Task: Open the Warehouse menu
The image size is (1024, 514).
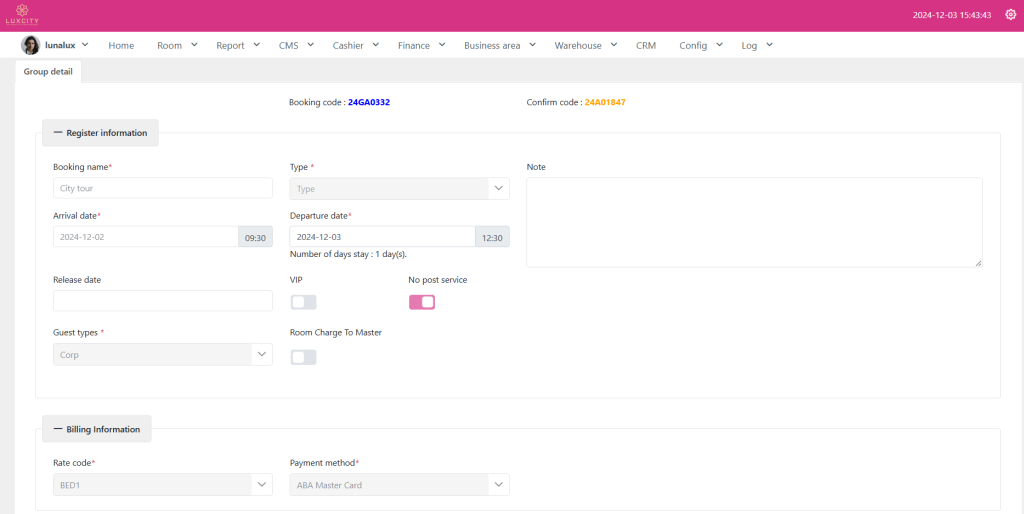Action: pyautogui.click(x=585, y=45)
